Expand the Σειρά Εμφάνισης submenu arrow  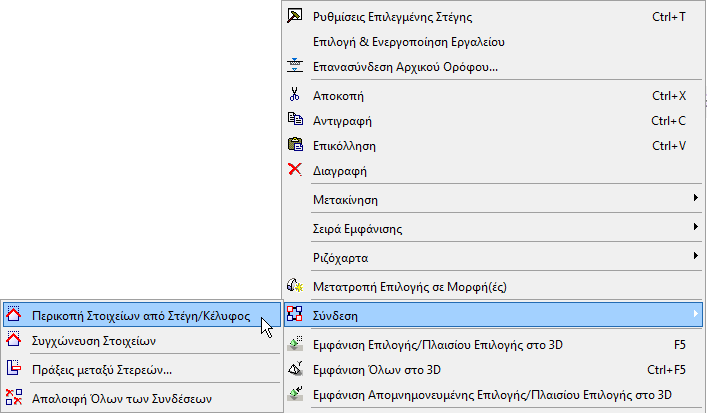[x=695, y=228]
